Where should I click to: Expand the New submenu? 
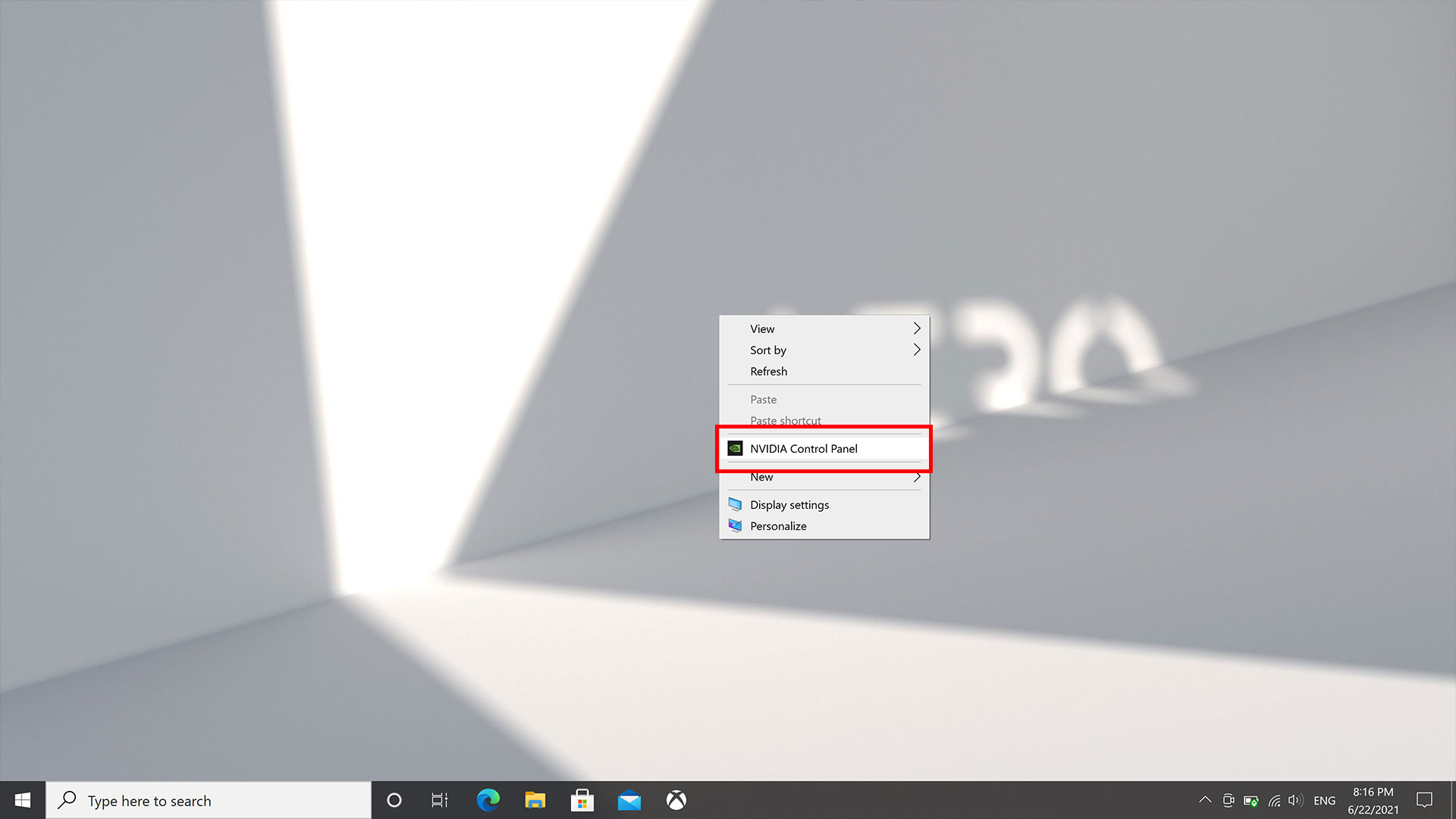click(x=824, y=477)
